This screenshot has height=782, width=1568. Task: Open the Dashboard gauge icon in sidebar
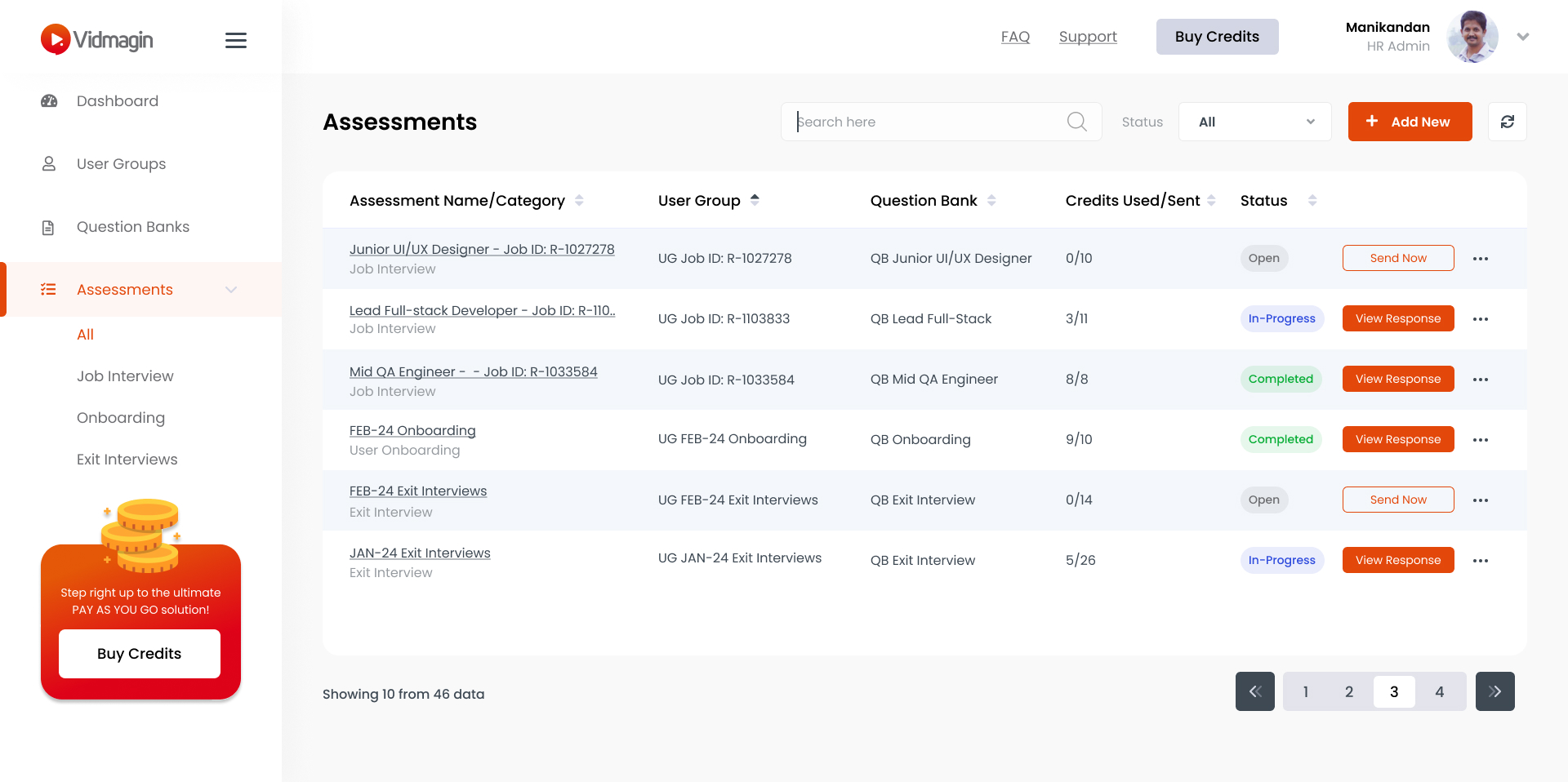tap(49, 101)
